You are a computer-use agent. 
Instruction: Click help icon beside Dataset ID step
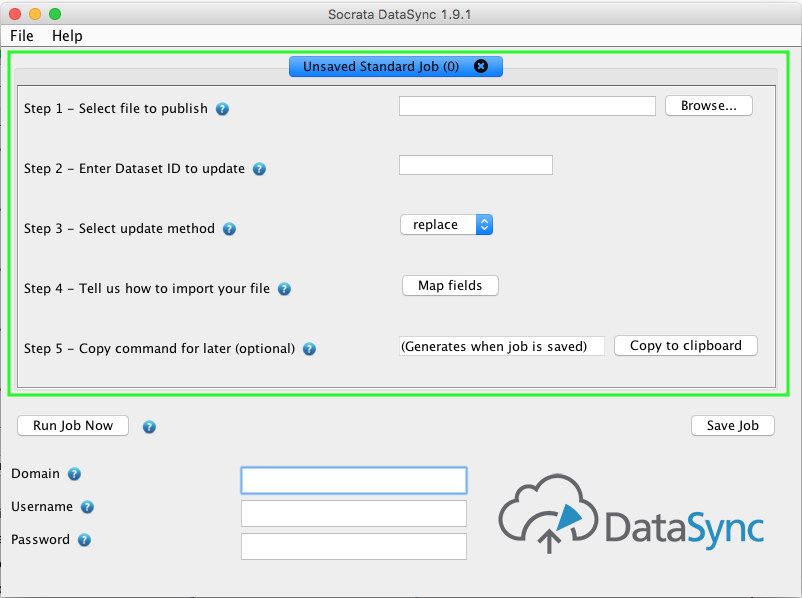click(259, 169)
